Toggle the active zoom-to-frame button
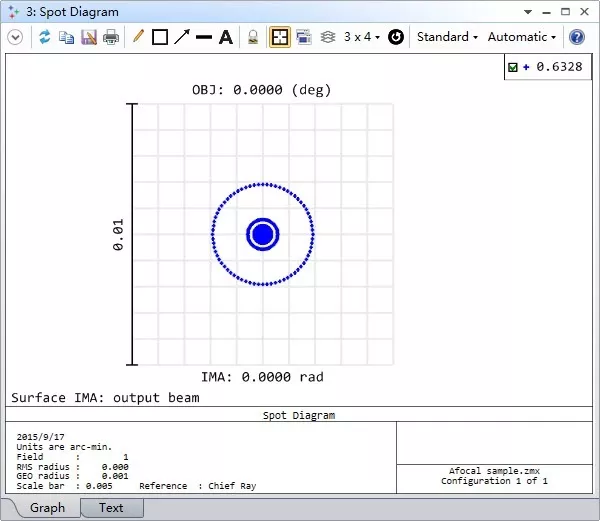 (280, 37)
